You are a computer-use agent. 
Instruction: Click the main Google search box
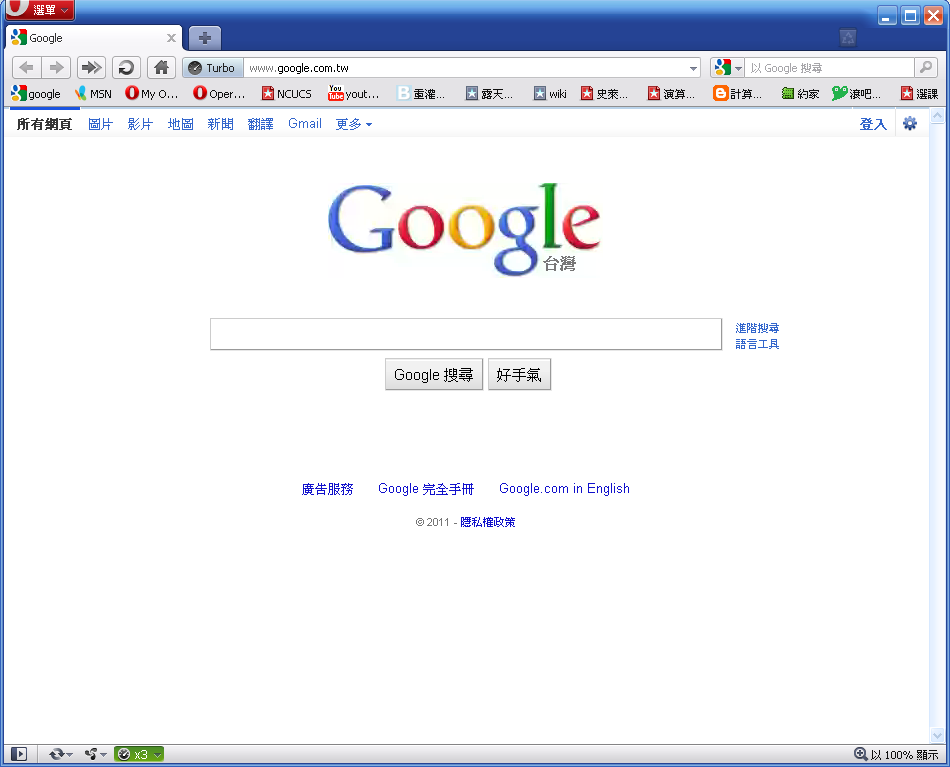466,334
